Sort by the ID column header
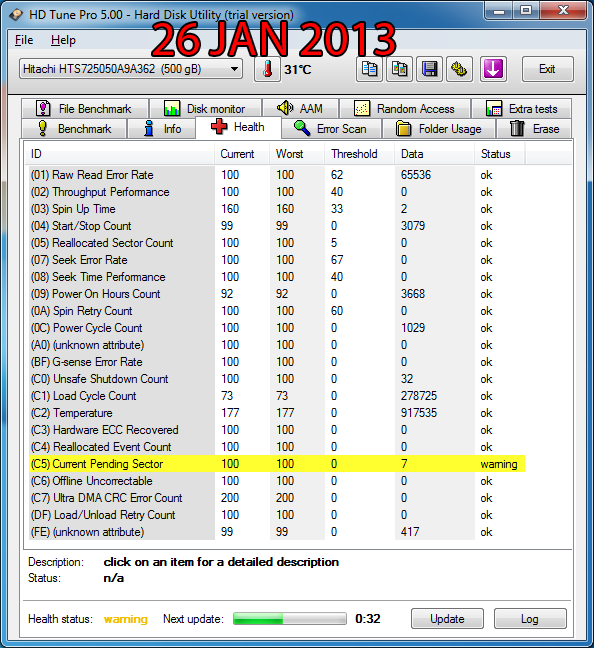Image resolution: width=594 pixels, height=648 pixels. point(119,154)
